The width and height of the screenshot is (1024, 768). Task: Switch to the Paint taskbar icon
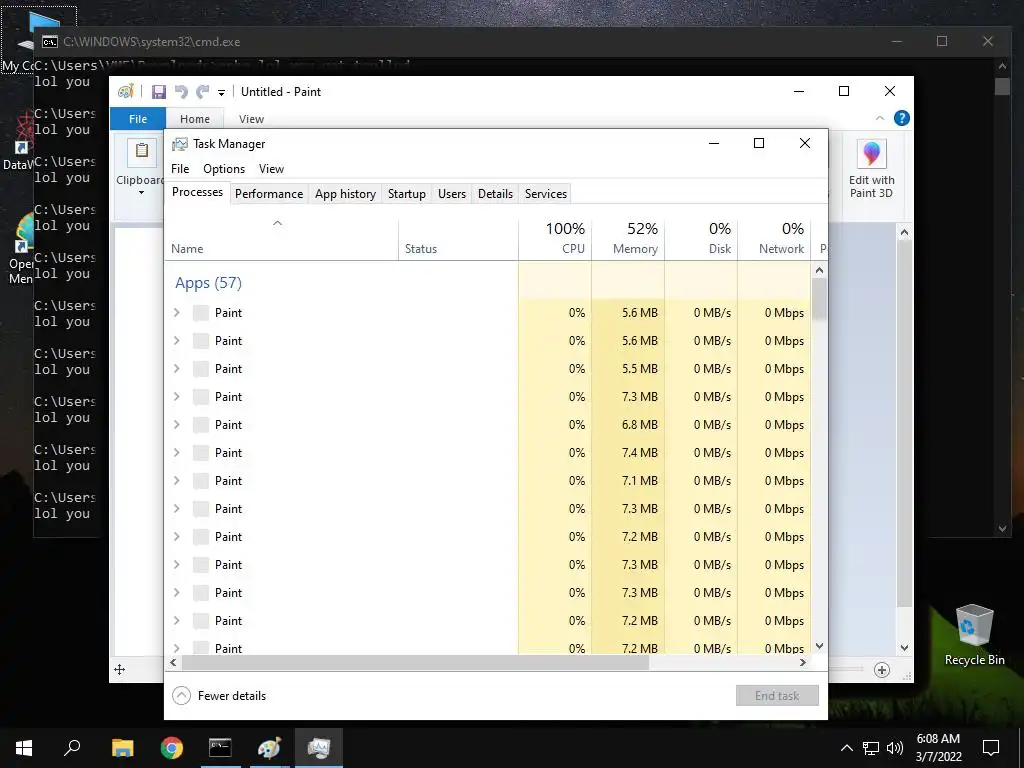[x=269, y=748]
